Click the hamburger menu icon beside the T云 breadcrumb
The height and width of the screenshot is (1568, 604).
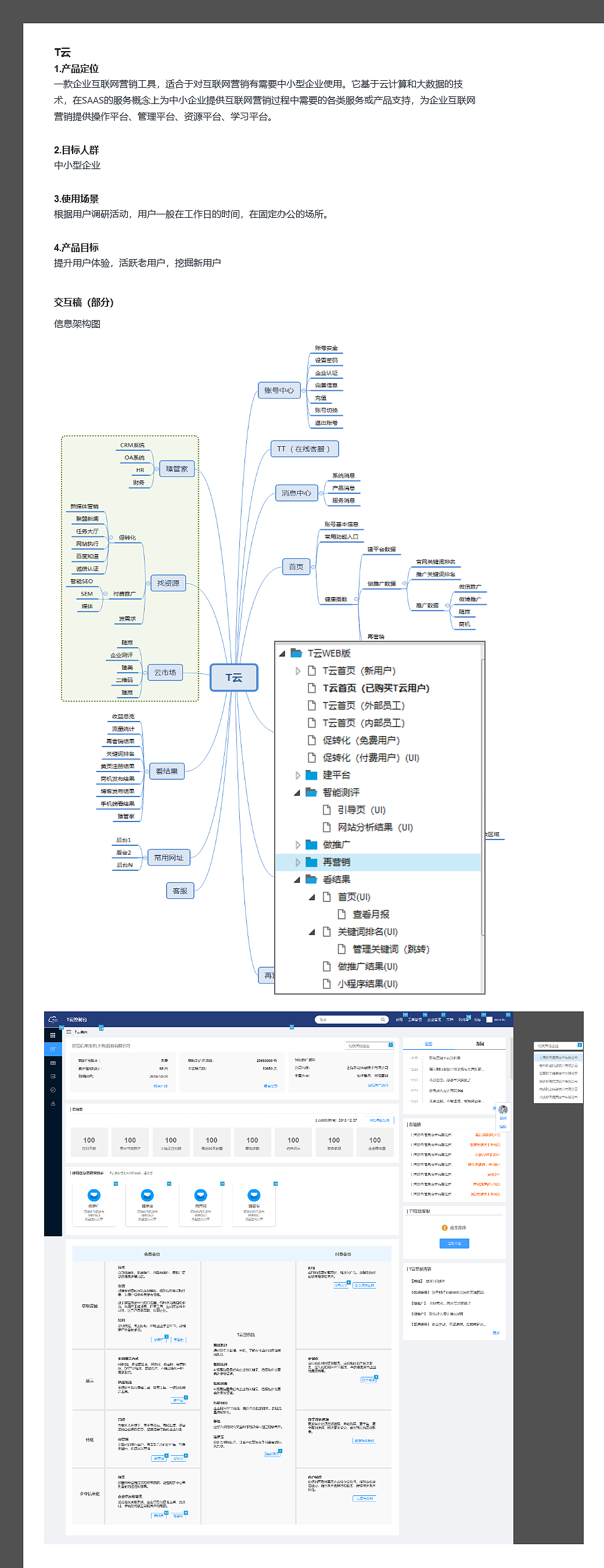(x=69, y=1032)
